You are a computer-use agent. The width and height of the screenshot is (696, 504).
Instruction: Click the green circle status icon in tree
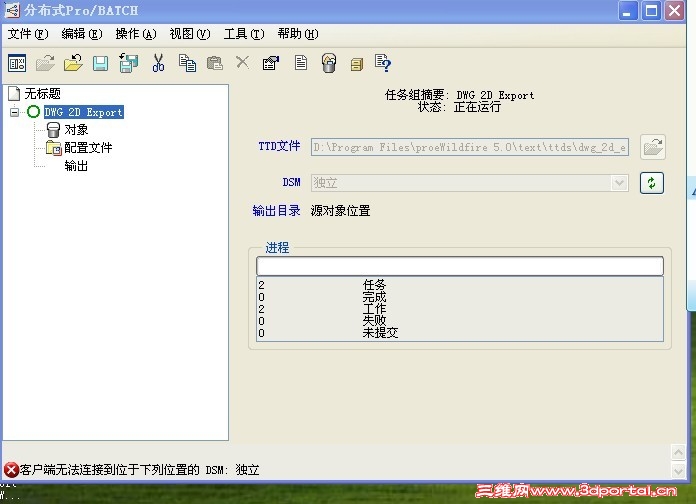[33, 112]
